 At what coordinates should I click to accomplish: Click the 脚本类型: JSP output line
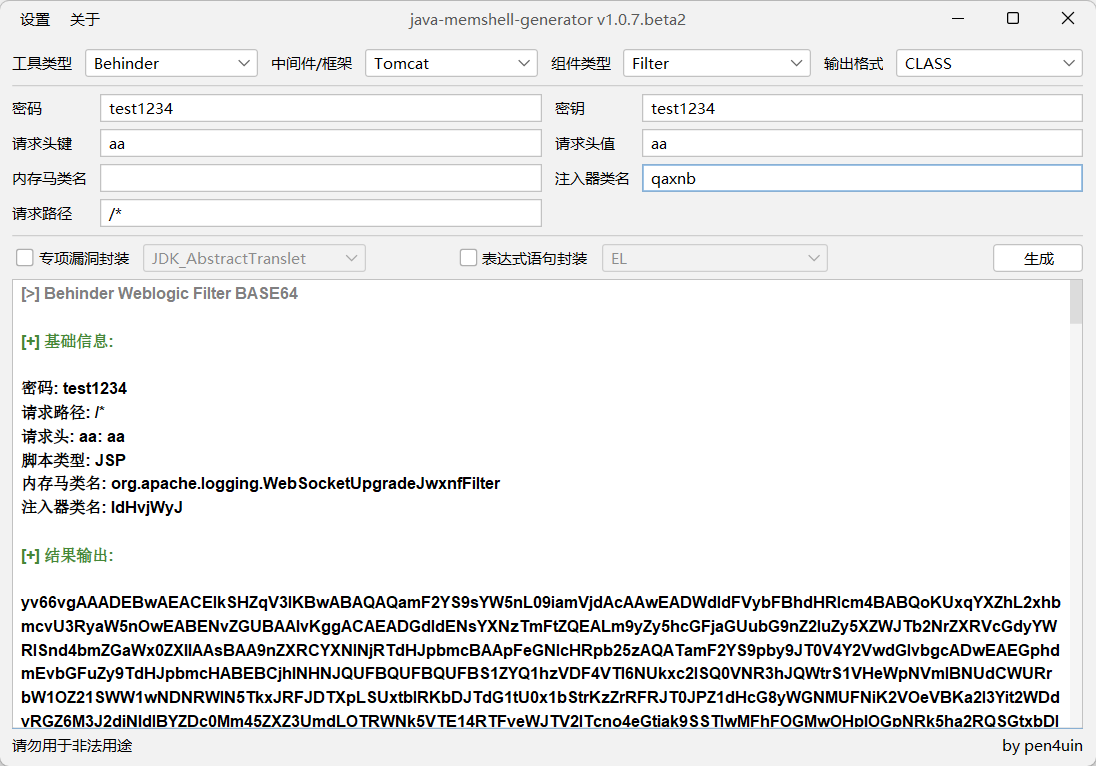73,461
